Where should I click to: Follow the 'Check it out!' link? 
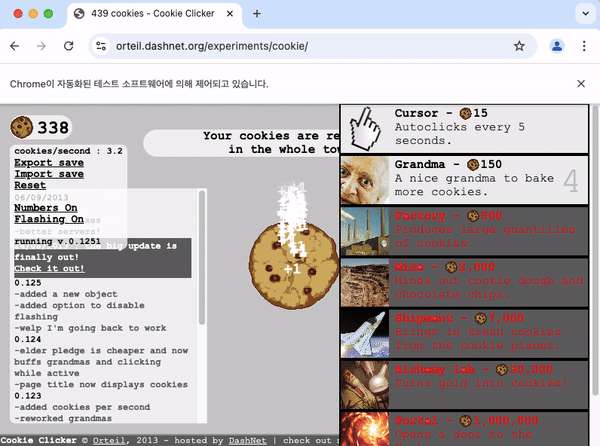coord(49,269)
